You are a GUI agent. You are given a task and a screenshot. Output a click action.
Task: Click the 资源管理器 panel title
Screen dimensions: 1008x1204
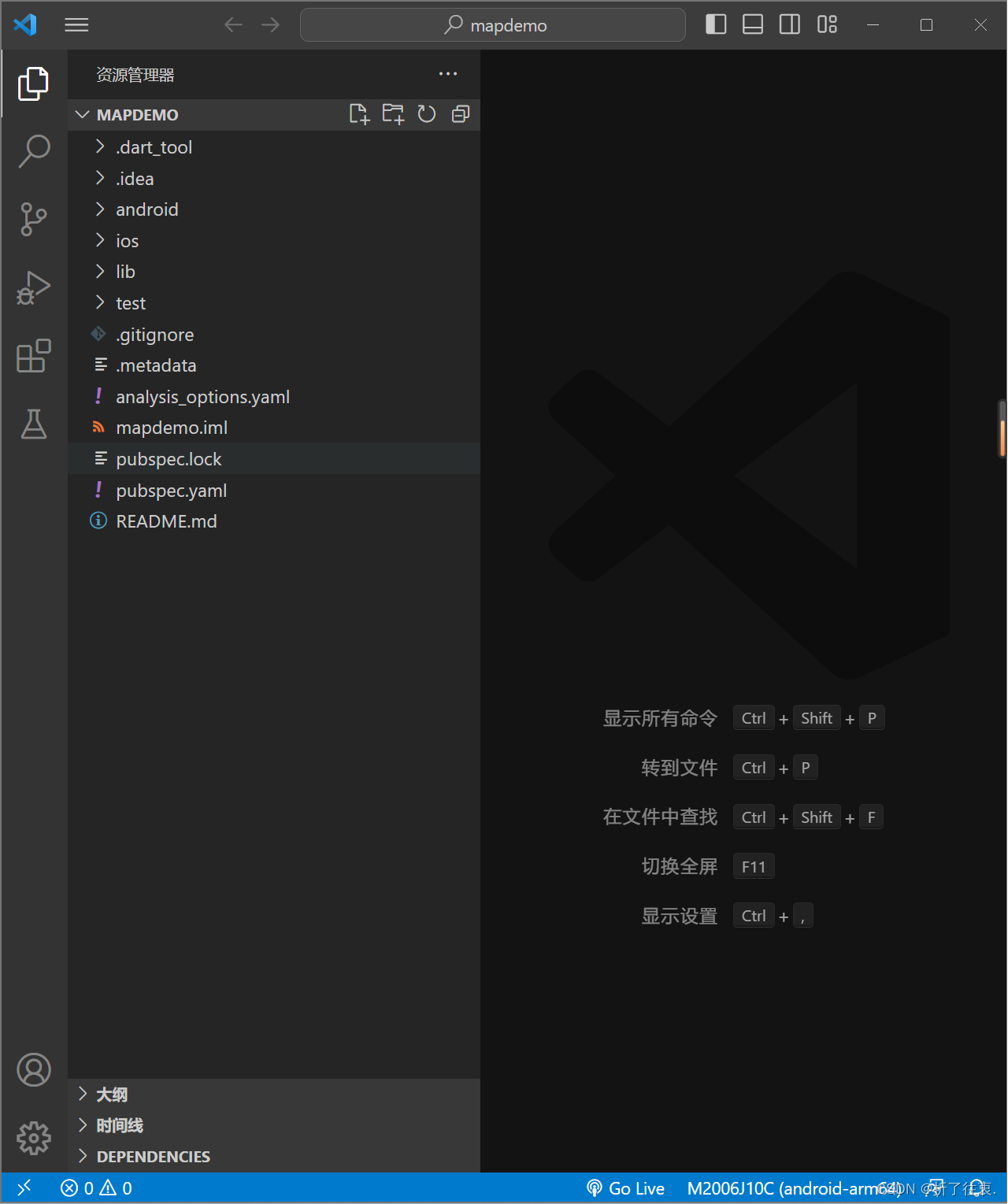tap(135, 75)
